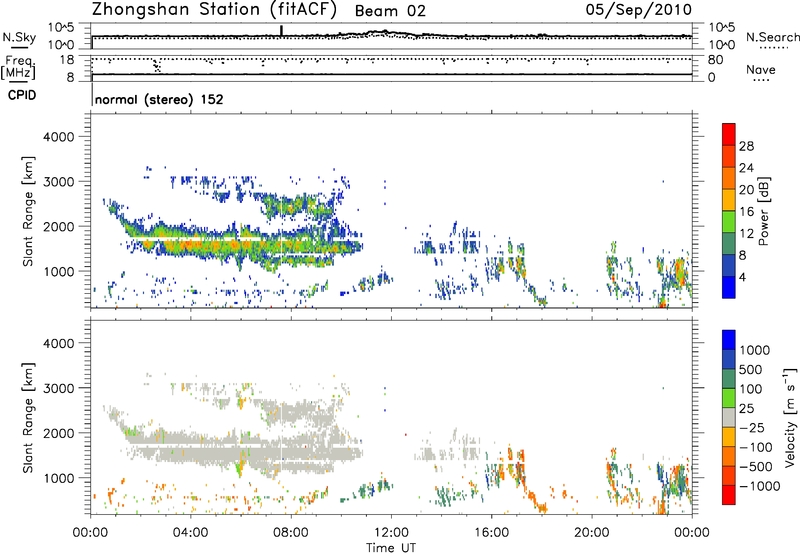Click the "04:00" time axis label
The image size is (800, 554).
[190, 533]
